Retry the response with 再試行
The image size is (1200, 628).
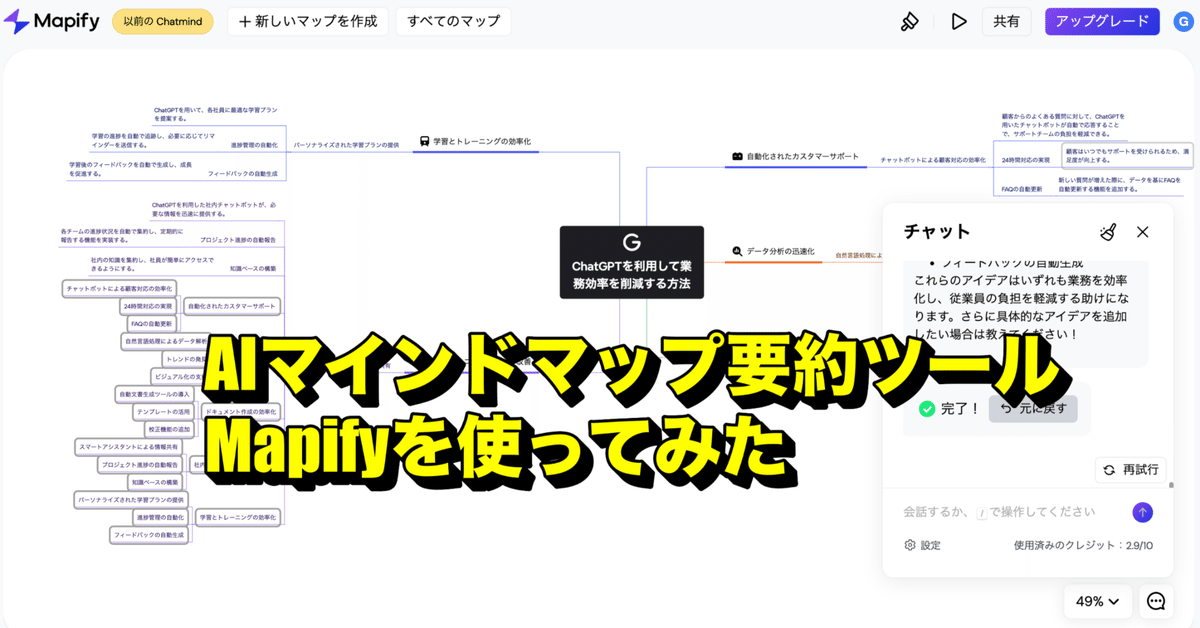coord(1131,470)
